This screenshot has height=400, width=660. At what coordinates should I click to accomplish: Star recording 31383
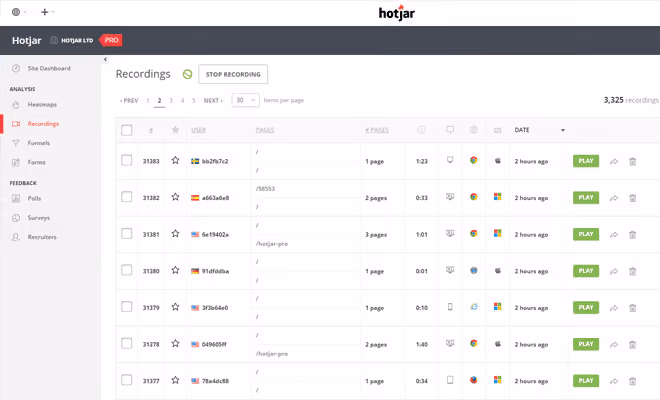click(176, 160)
